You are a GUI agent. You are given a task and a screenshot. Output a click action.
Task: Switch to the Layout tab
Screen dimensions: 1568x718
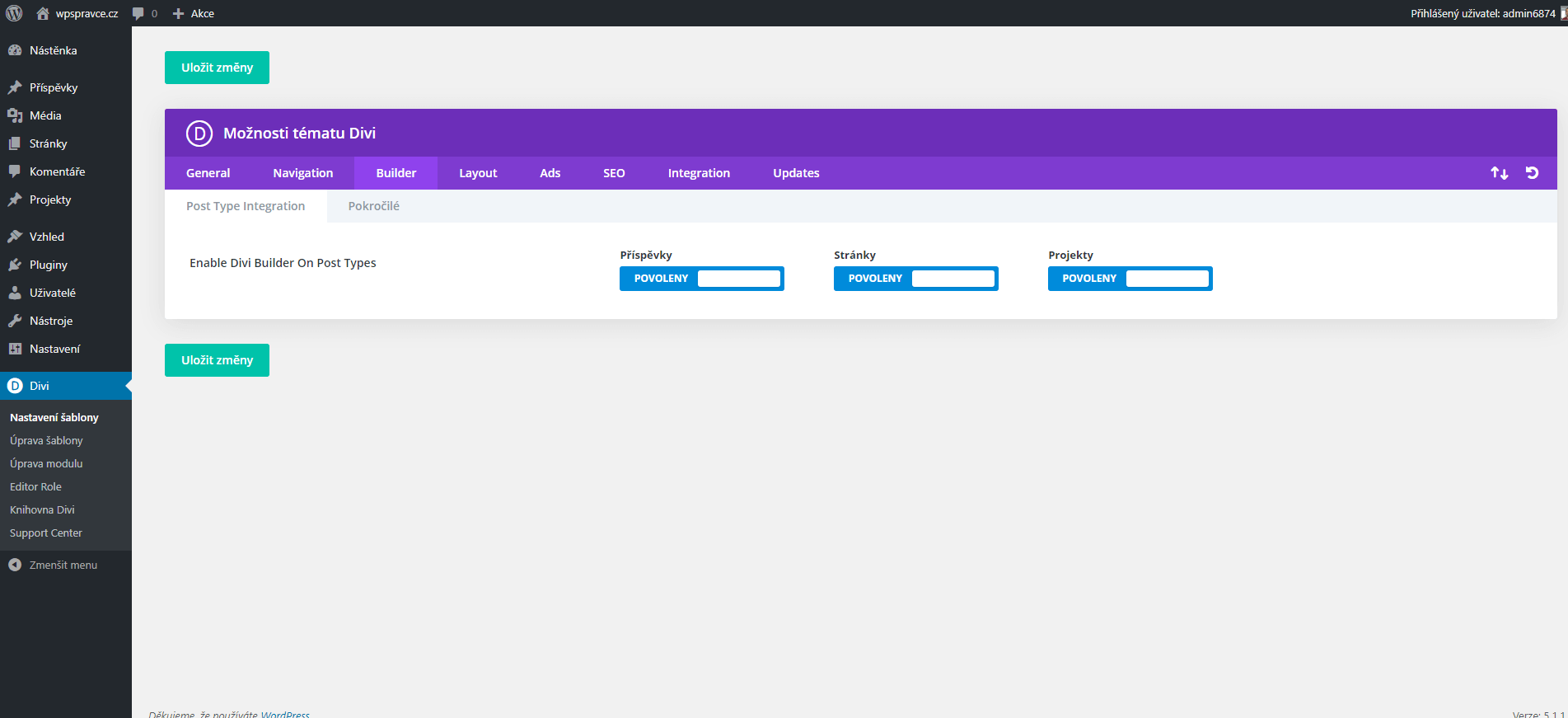click(x=478, y=173)
